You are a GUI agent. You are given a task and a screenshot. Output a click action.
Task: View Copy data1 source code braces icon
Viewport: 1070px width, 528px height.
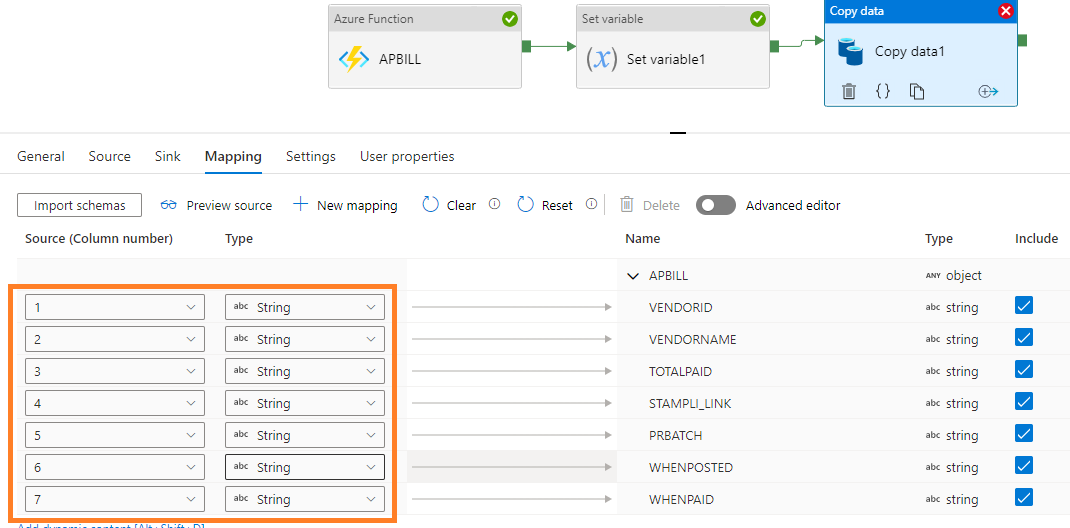(x=883, y=91)
